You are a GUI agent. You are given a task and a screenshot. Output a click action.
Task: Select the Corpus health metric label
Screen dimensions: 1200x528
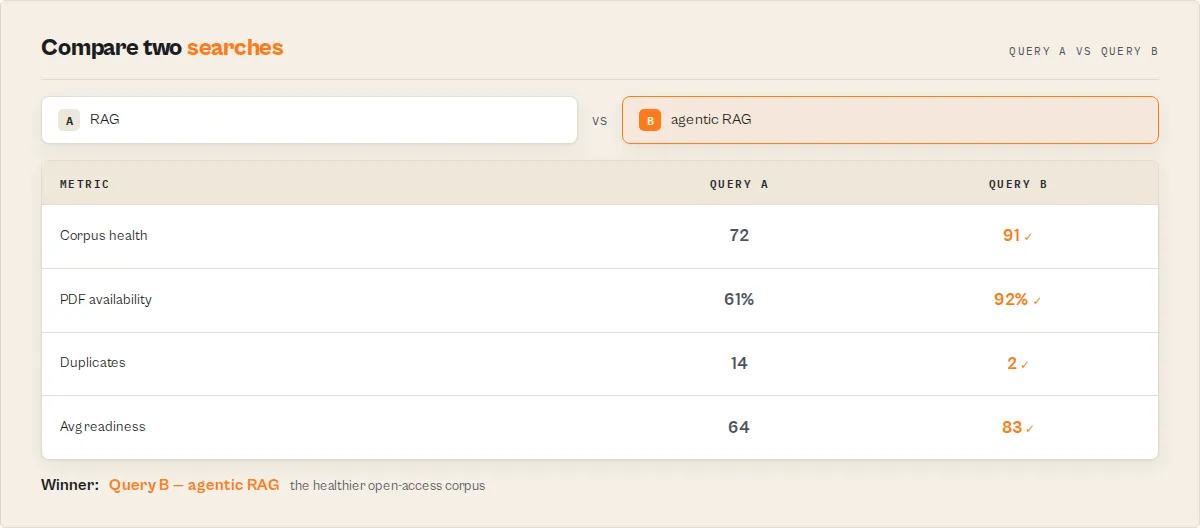pos(104,236)
